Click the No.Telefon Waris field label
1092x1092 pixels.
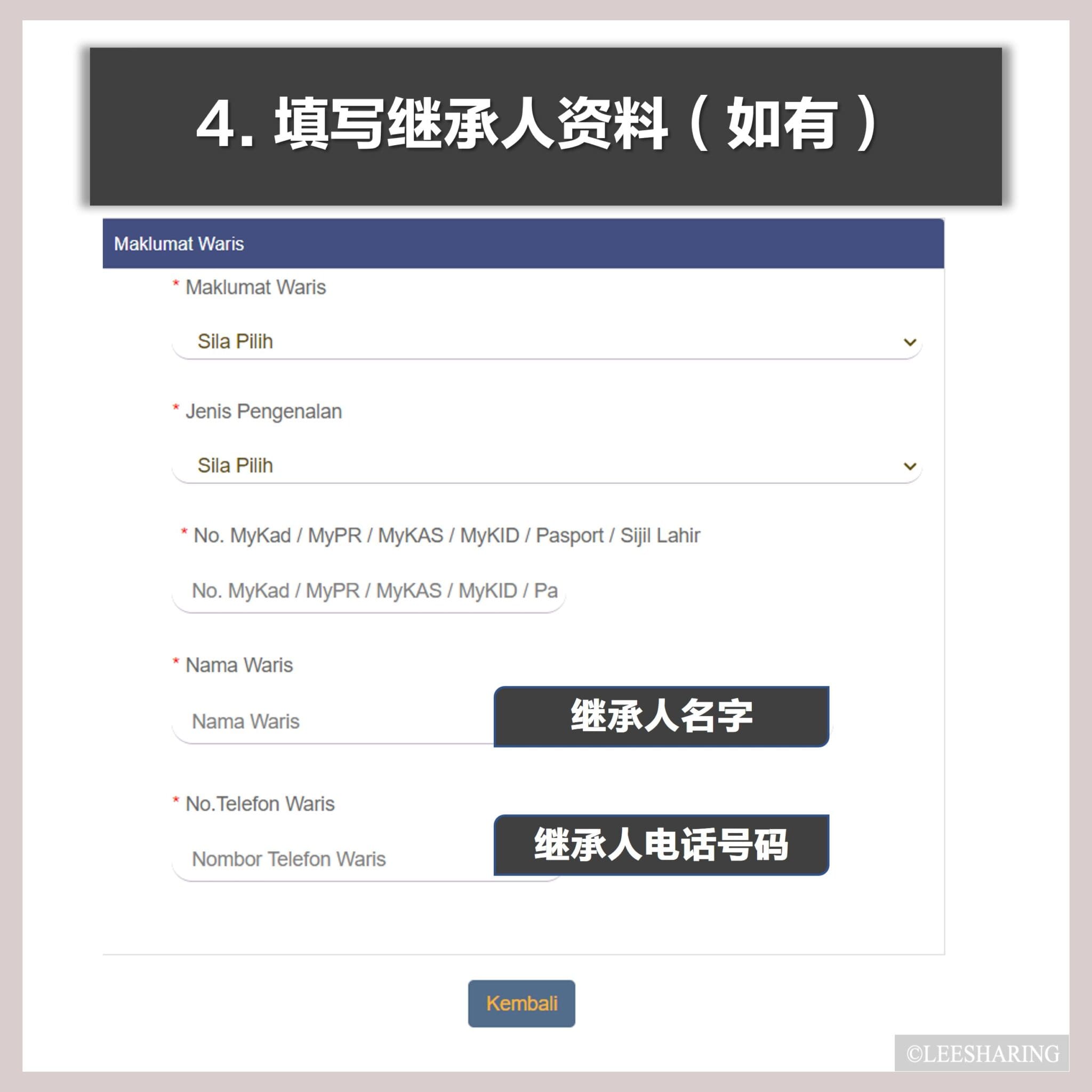[260, 804]
